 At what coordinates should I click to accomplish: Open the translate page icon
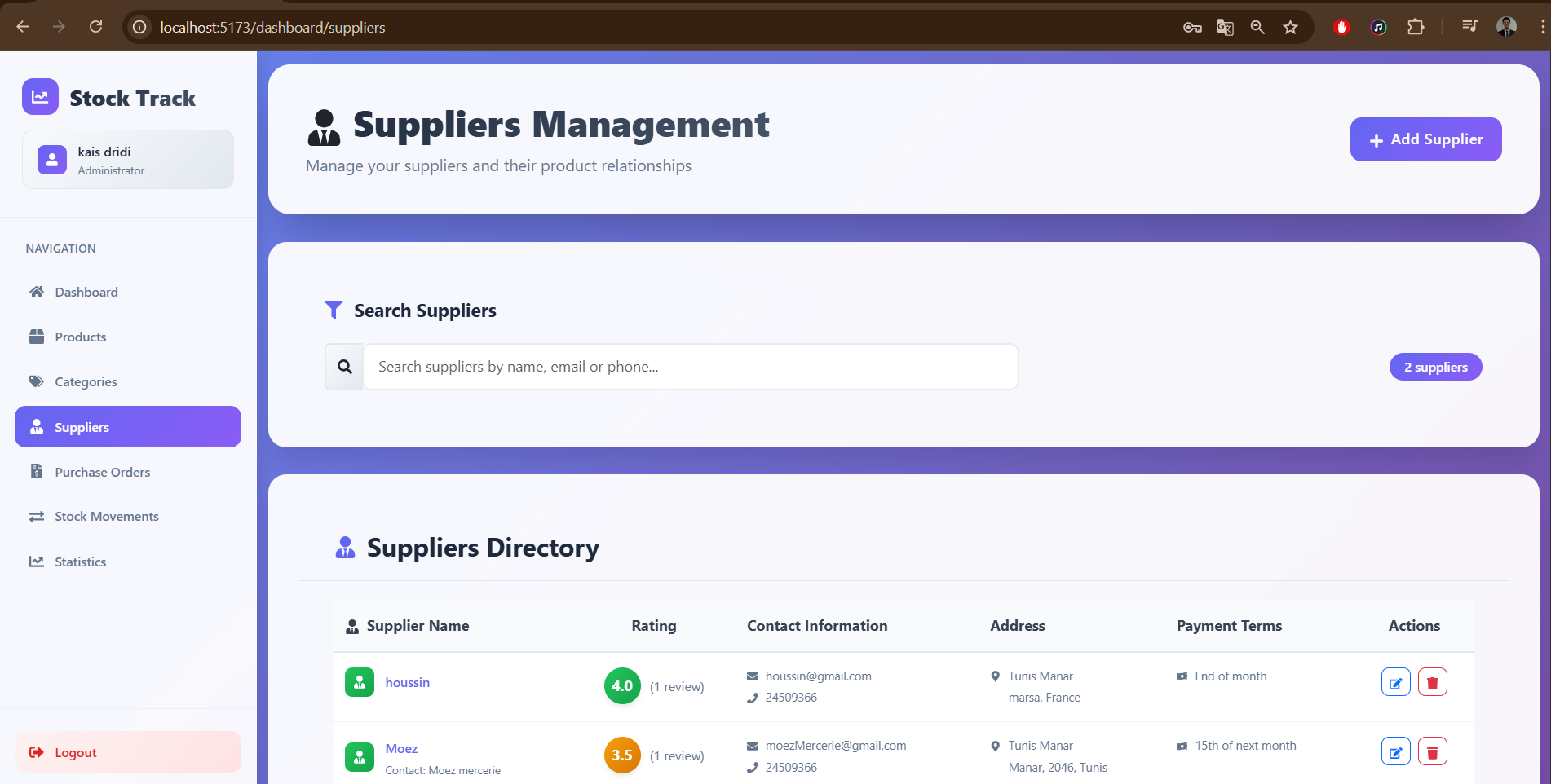tap(1225, 27)
